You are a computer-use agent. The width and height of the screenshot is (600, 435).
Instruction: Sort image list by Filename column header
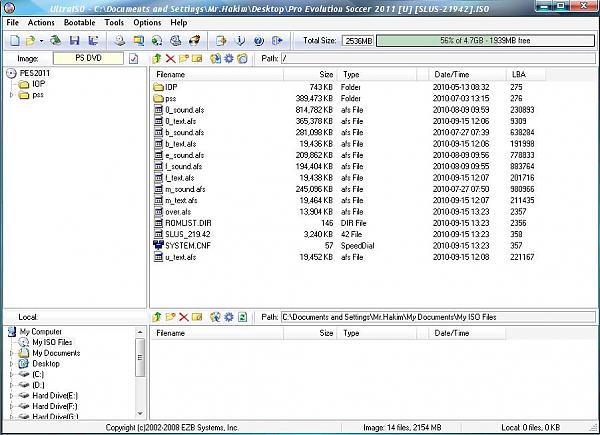click(217, 75)
